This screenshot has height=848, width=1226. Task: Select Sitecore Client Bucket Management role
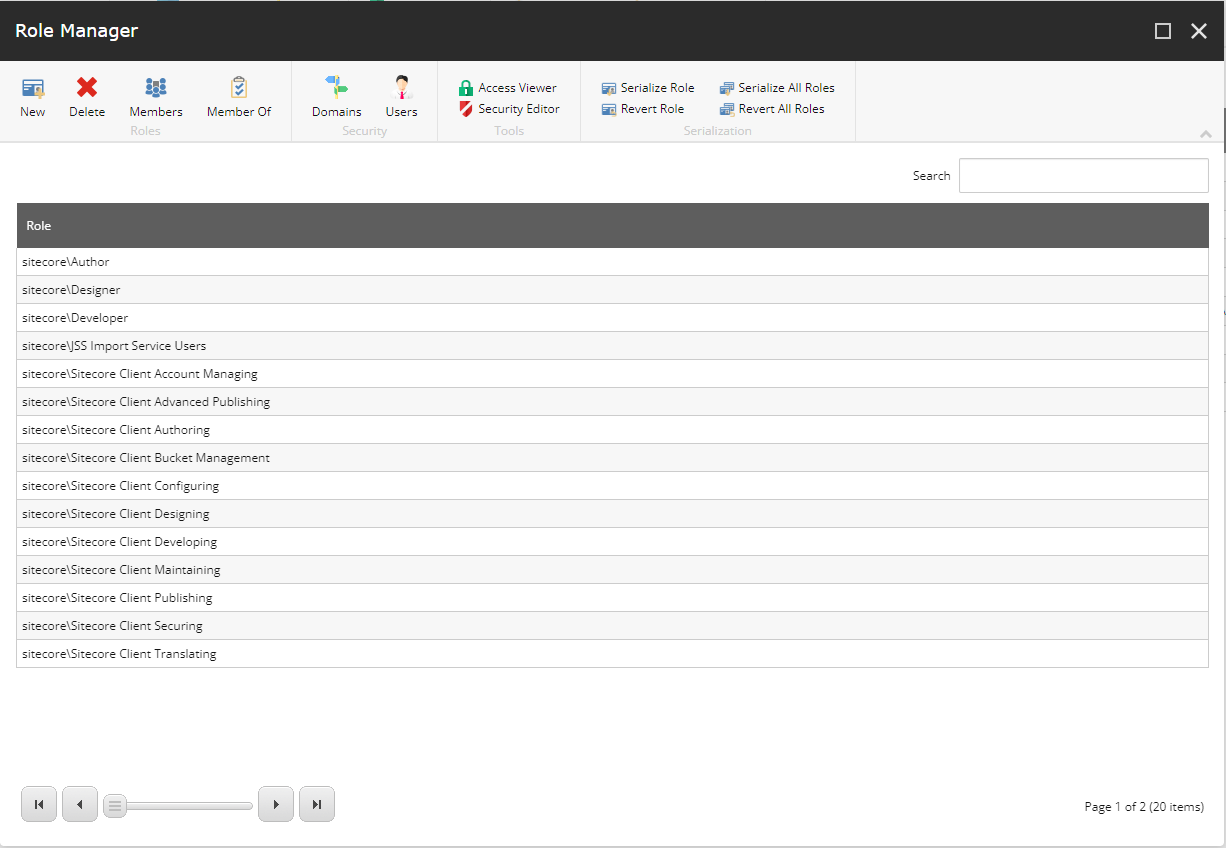(x=613, y=458)
